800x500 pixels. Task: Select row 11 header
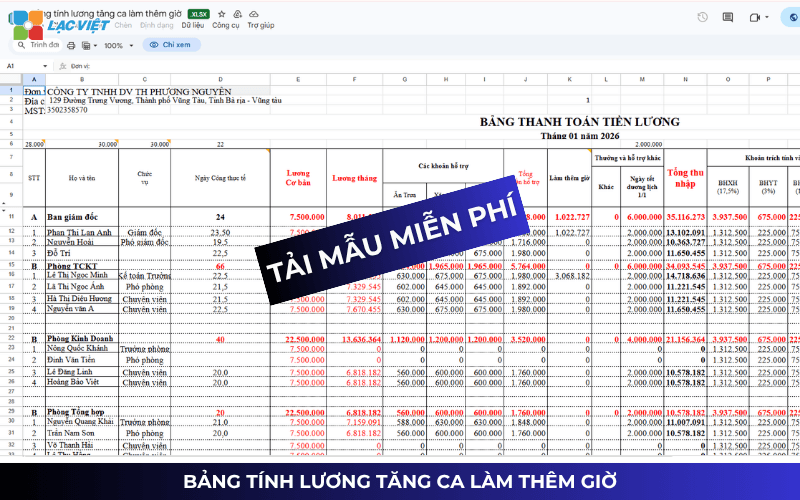[x=11, y=217]
